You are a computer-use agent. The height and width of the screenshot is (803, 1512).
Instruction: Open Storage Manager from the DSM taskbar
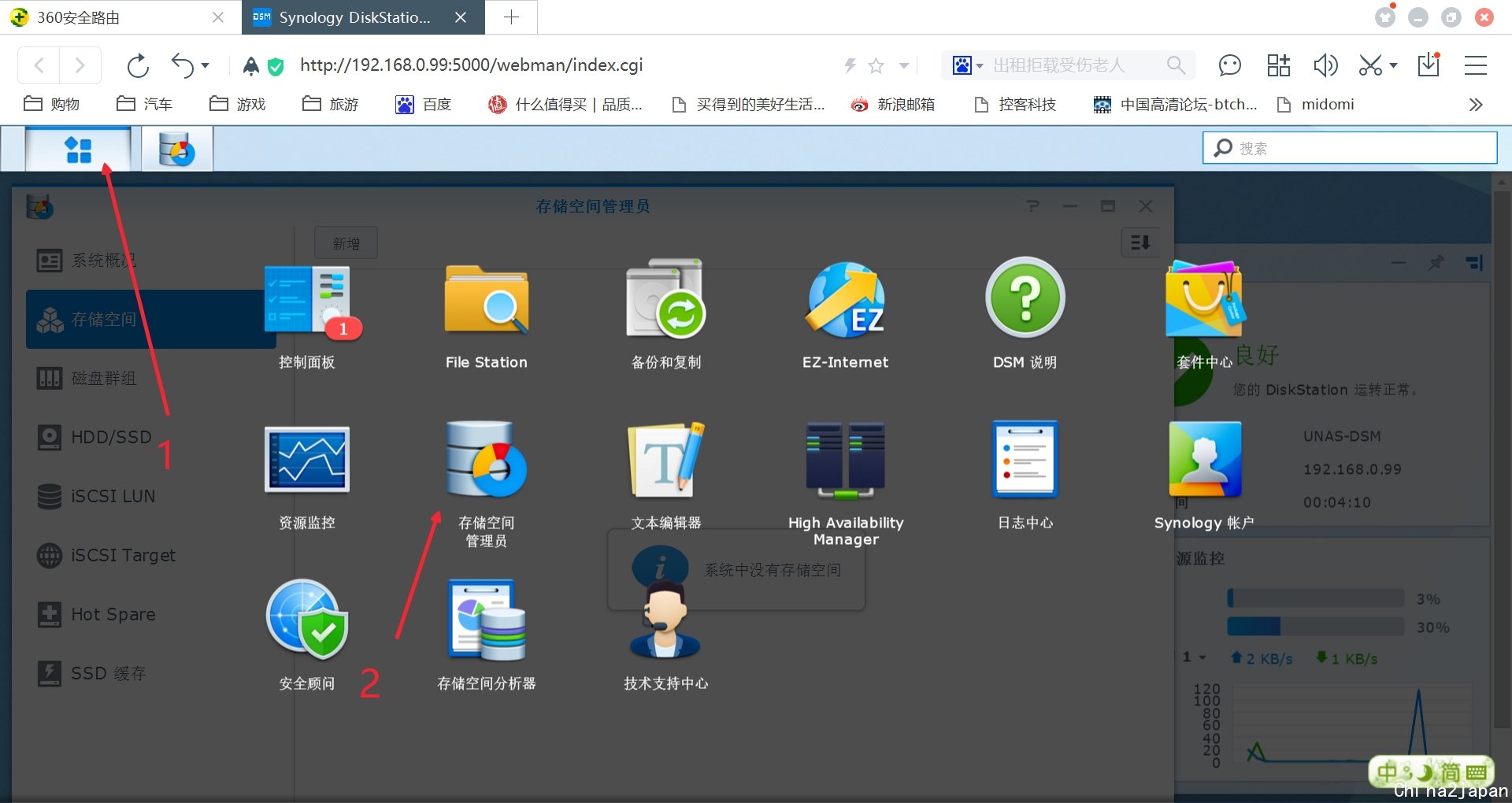177,150
